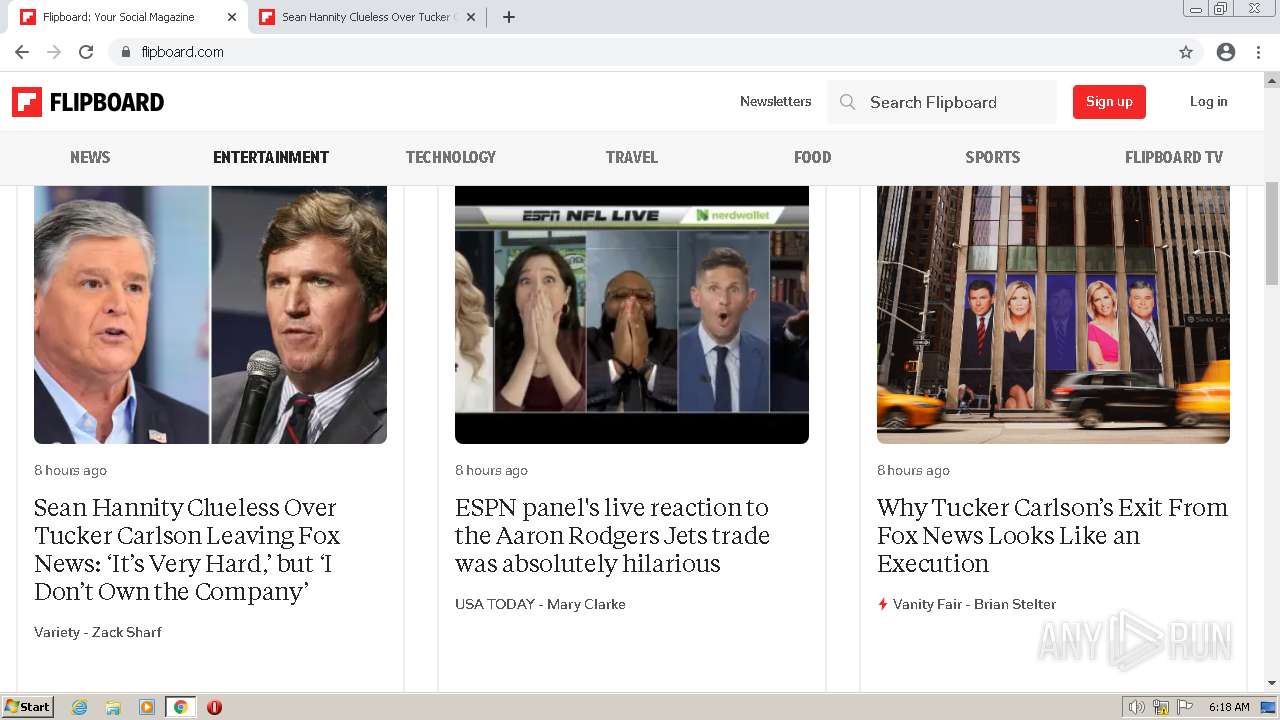Open Fox News building photo thumbnail
Image resolution: width=1280 pixels, height=720 pixels.
click(1053, 314)
